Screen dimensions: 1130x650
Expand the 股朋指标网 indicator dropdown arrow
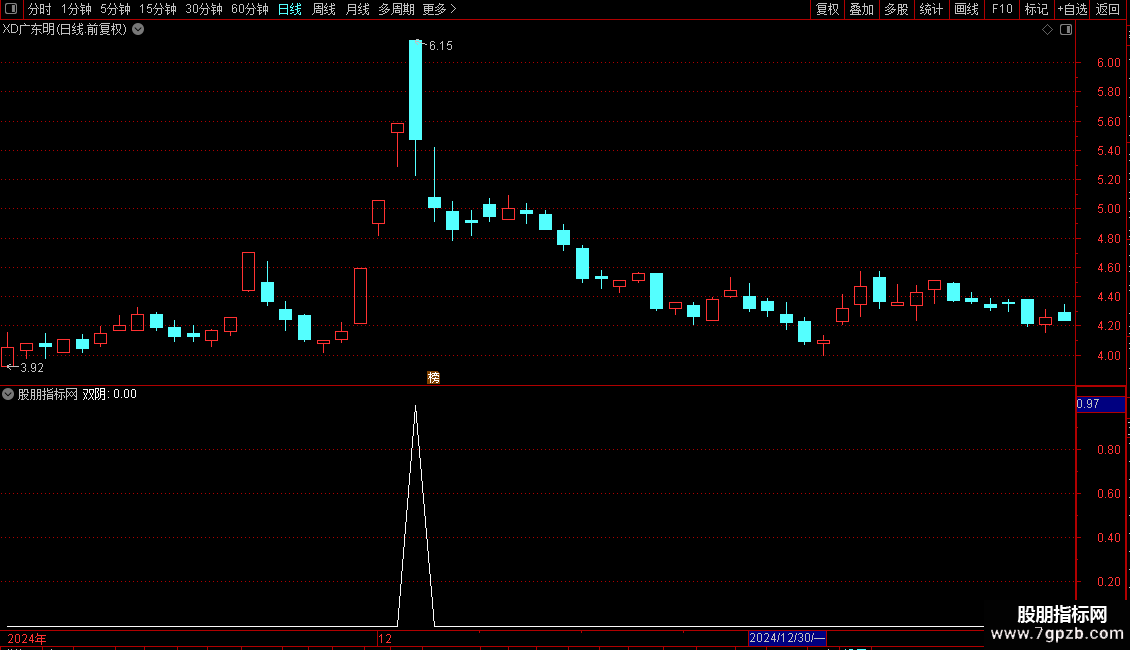[x=8, y=394]
